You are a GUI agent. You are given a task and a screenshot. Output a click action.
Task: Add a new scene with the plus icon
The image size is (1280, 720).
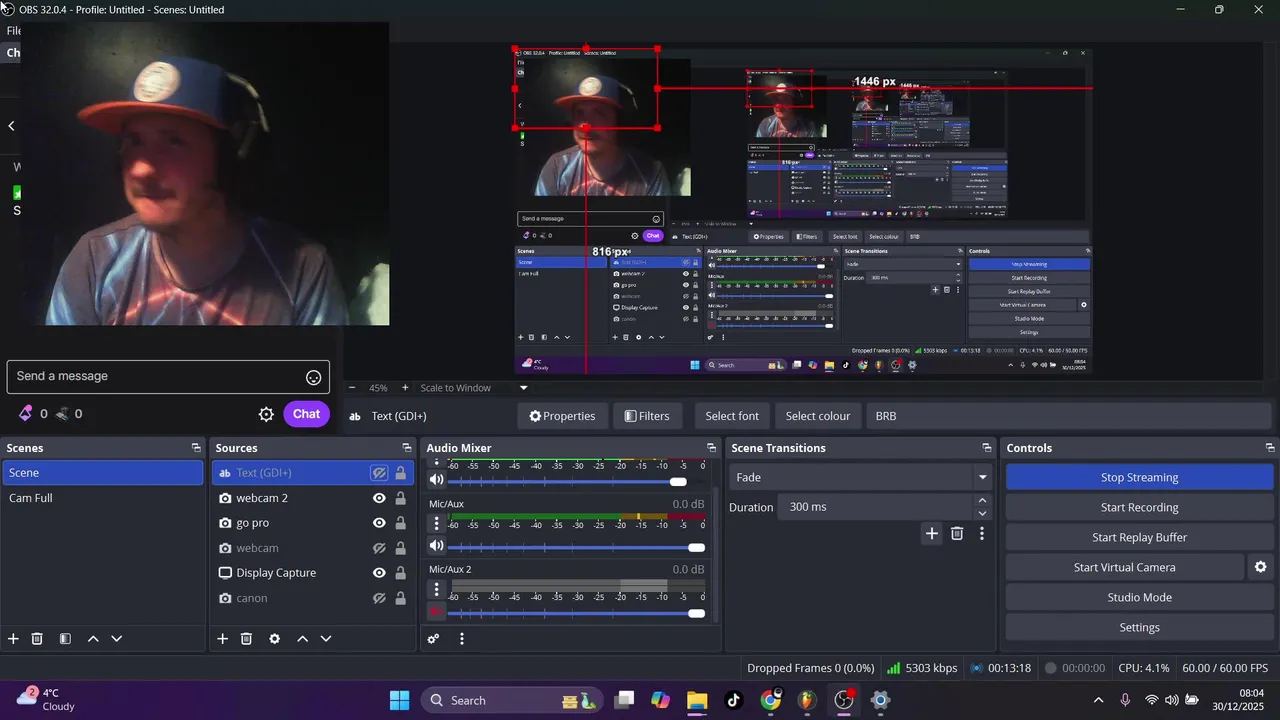13,638
